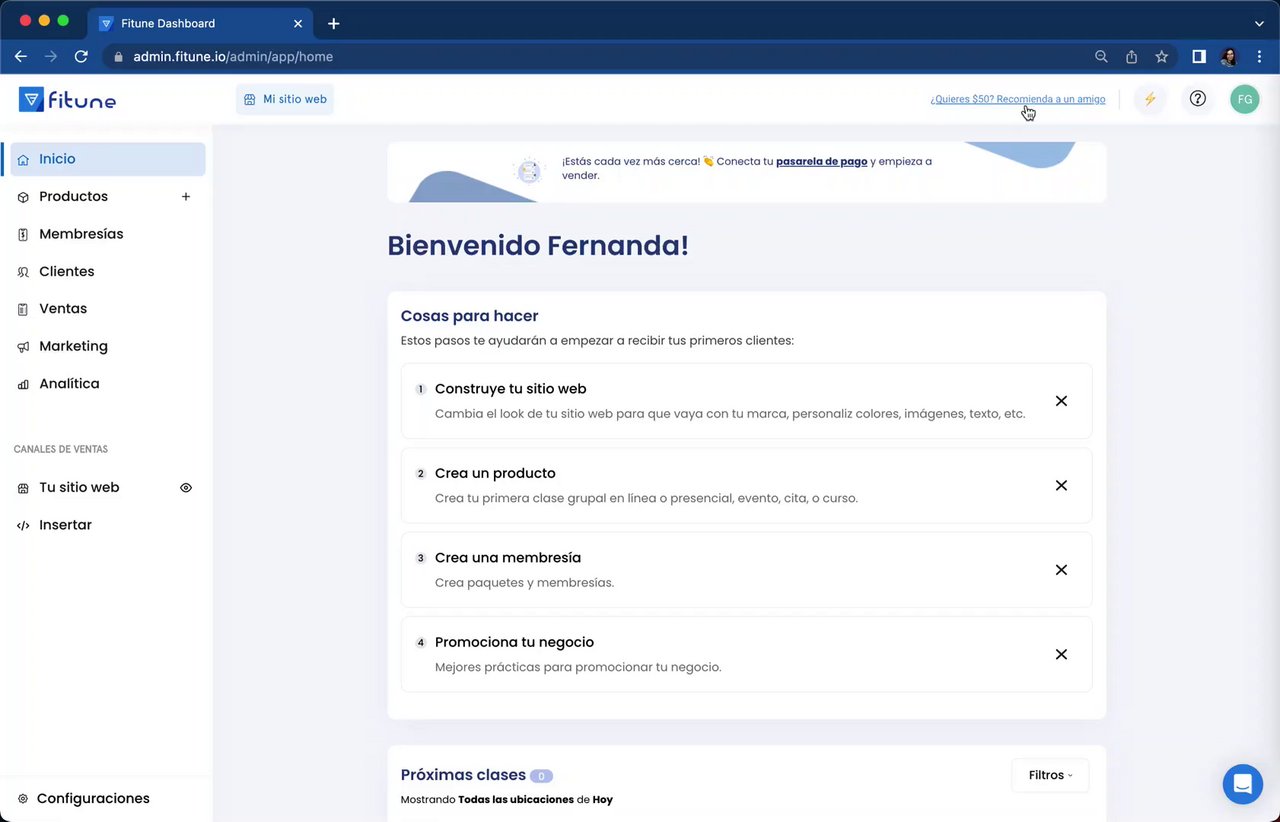
Task: Open the Promociona tu negocio step
Action: (x=746, y=654)
